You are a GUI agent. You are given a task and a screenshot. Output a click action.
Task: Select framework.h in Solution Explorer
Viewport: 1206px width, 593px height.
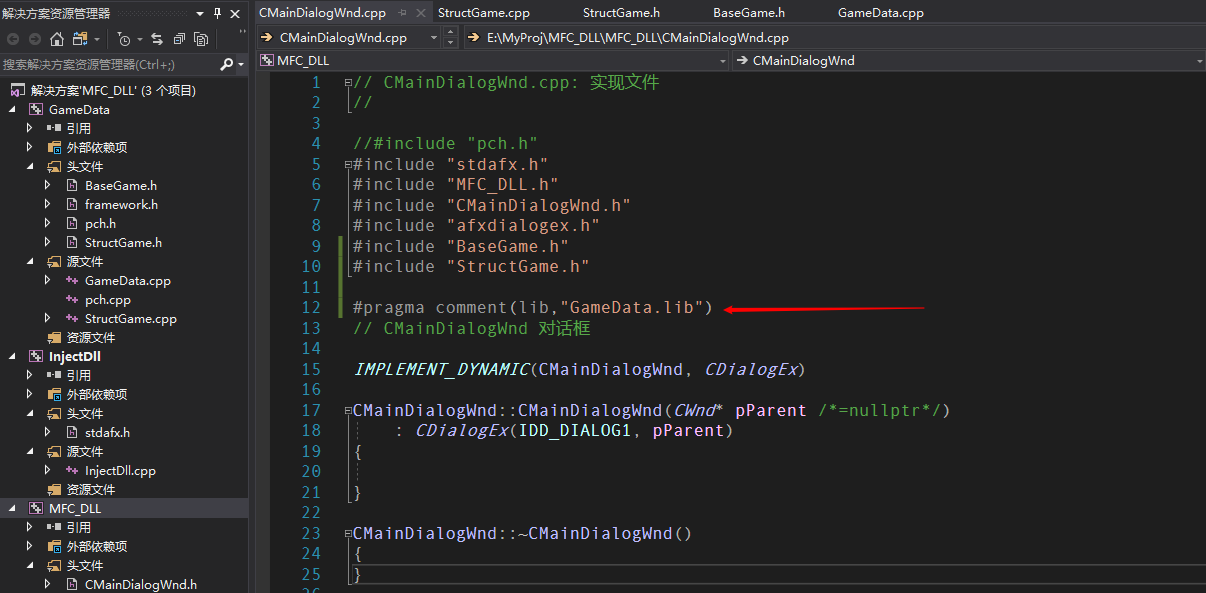click(x=121, y=204)
